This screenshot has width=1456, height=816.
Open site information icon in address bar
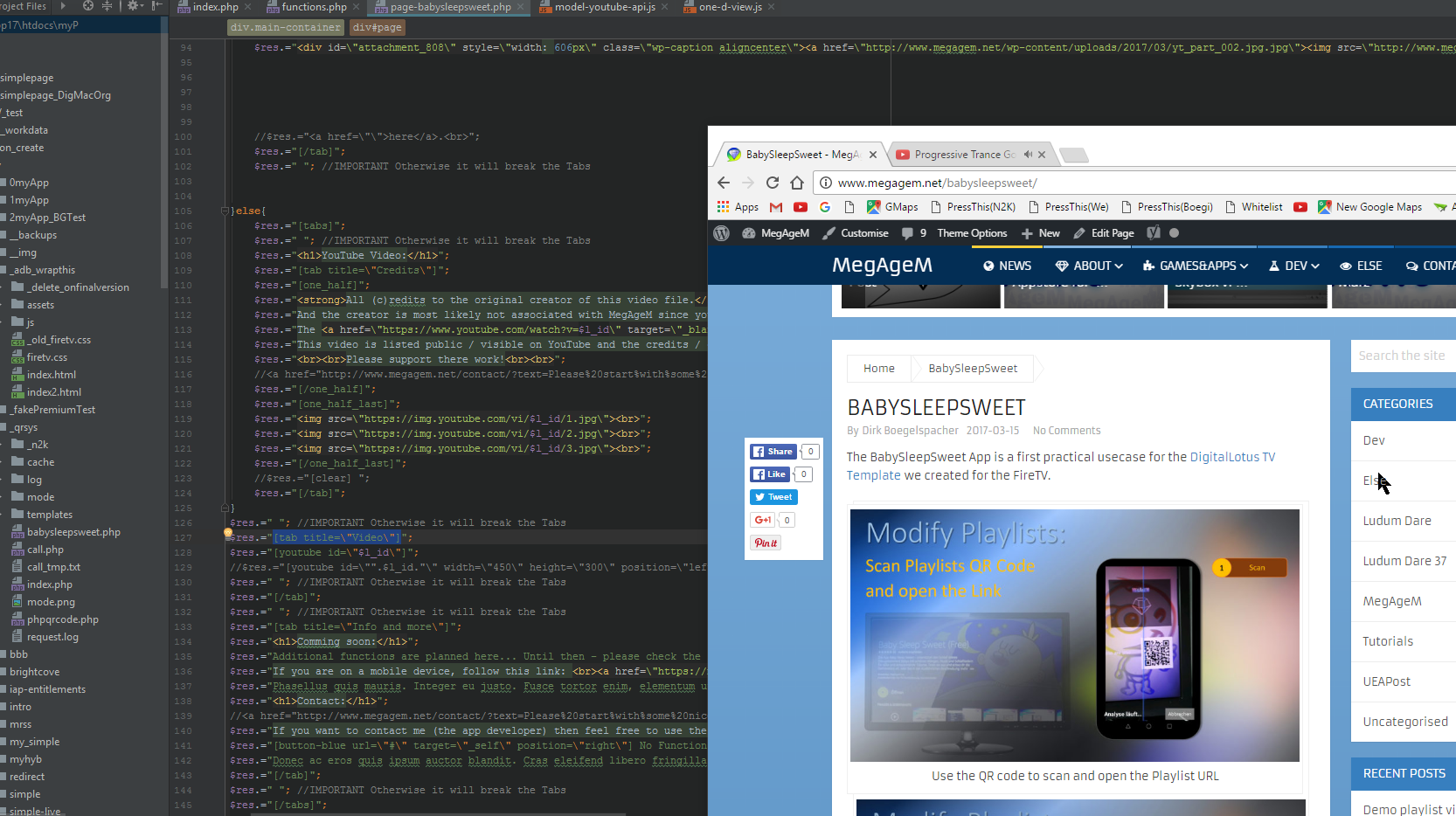point(826,183)
